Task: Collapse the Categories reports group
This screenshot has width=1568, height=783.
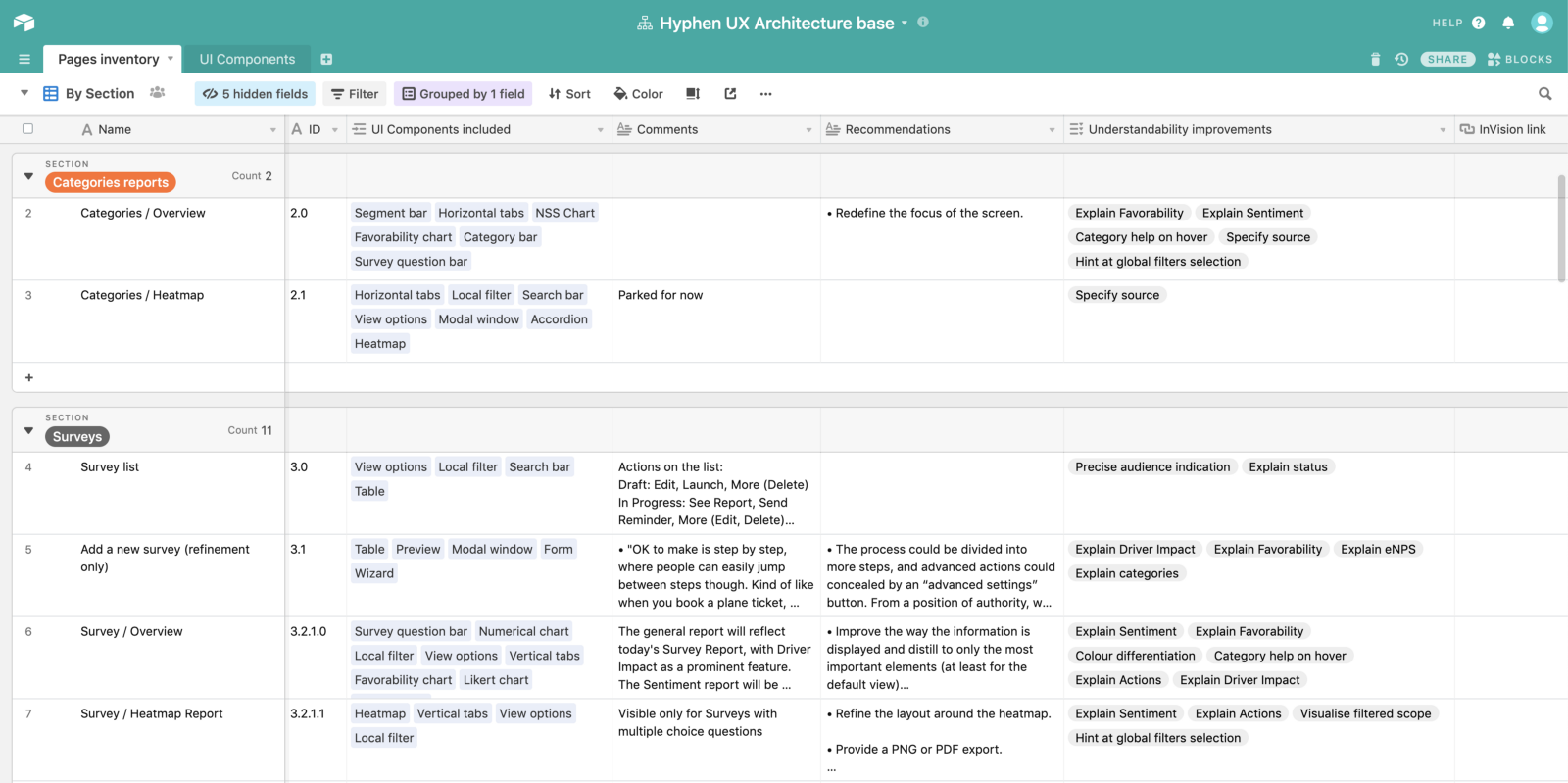Action: point(28,176)
